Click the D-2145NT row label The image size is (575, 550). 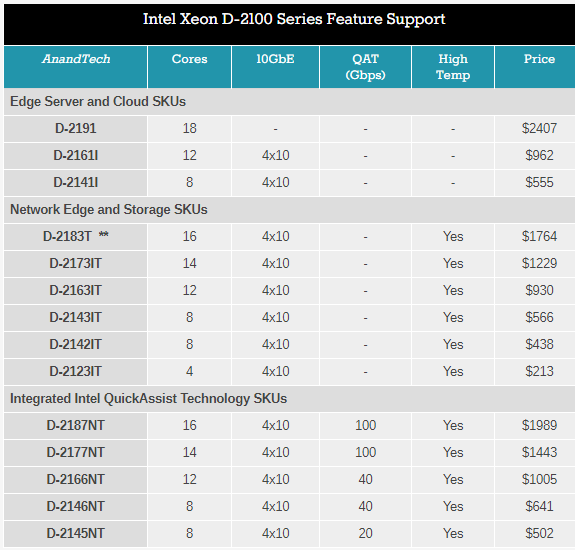pyautogui.click(x=76, y=533)
